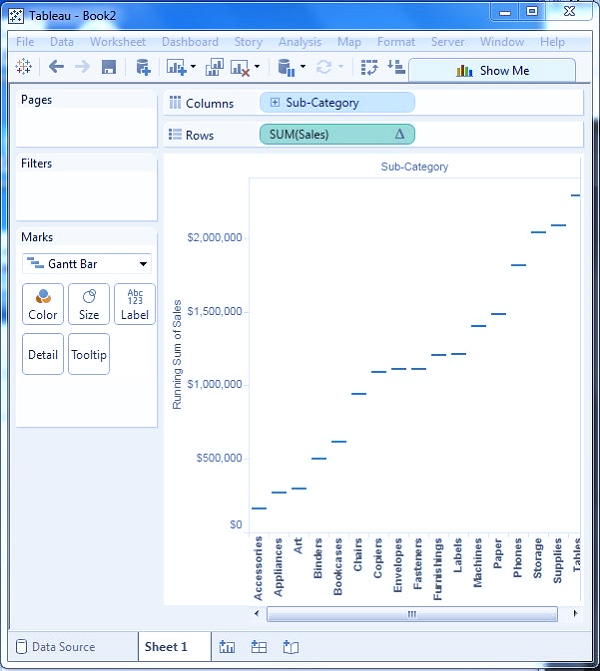Open the New worksheet dropdown arrow
This screenshot has height=671, width=600.
193,66
